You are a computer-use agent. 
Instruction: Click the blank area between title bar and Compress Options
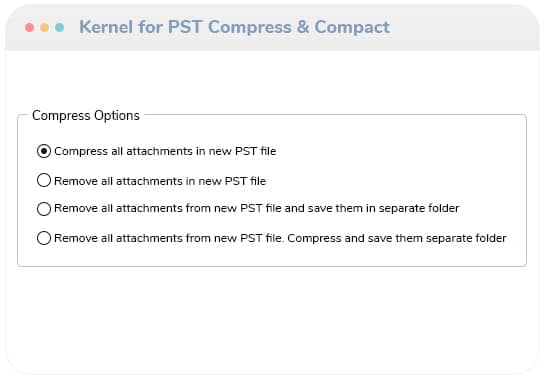point(272,79)
